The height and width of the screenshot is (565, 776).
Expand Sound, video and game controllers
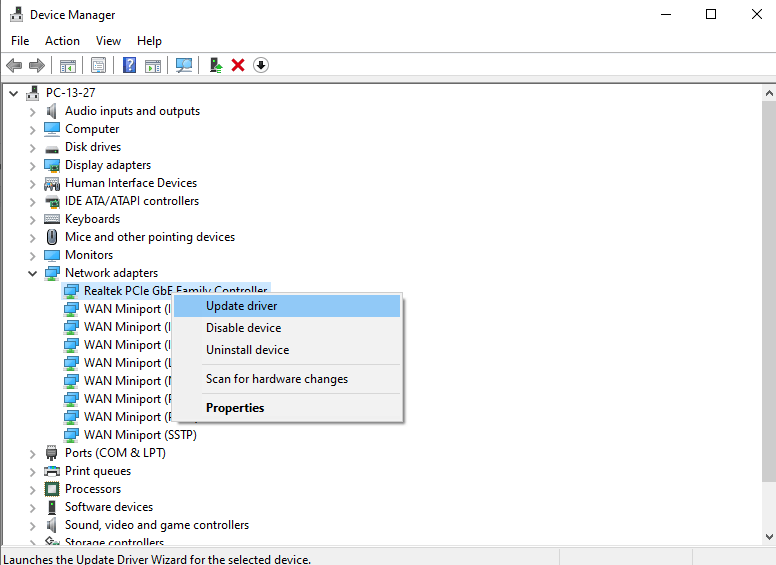[33, 525]
